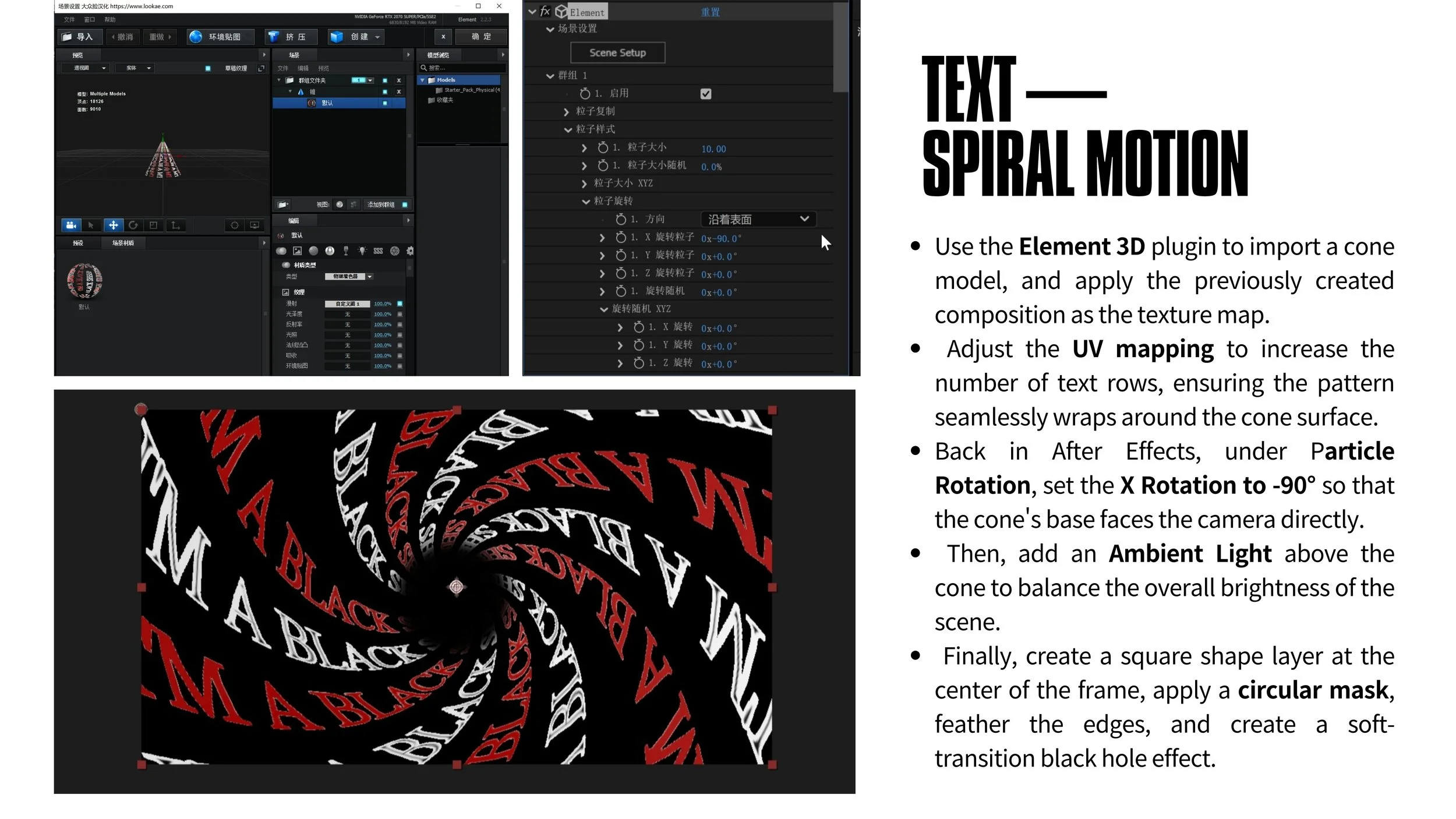
Task: Click the 100.0% diffuse (漫射) value
Action: (382, 303)
